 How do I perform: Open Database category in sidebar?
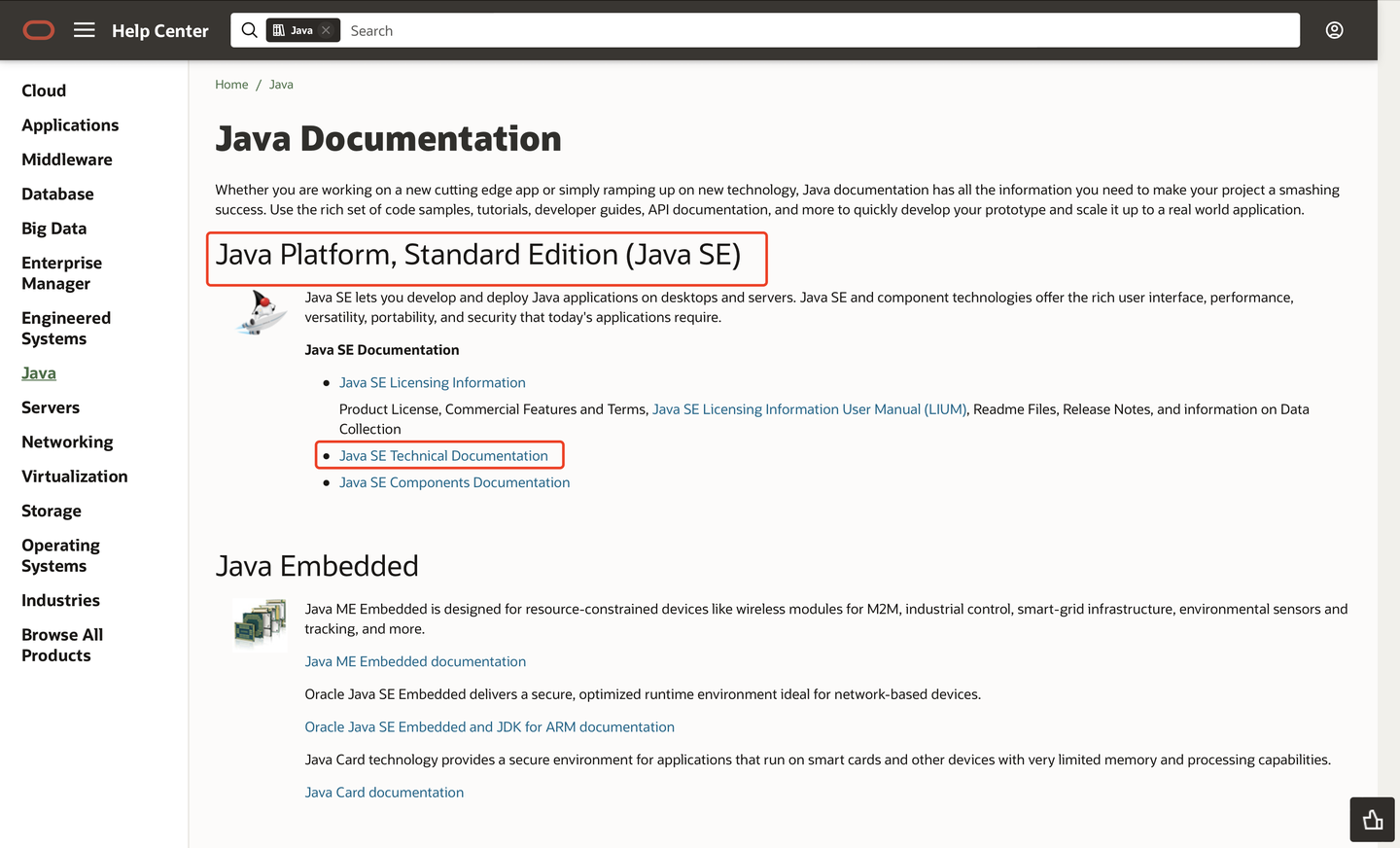pos(57,194)
